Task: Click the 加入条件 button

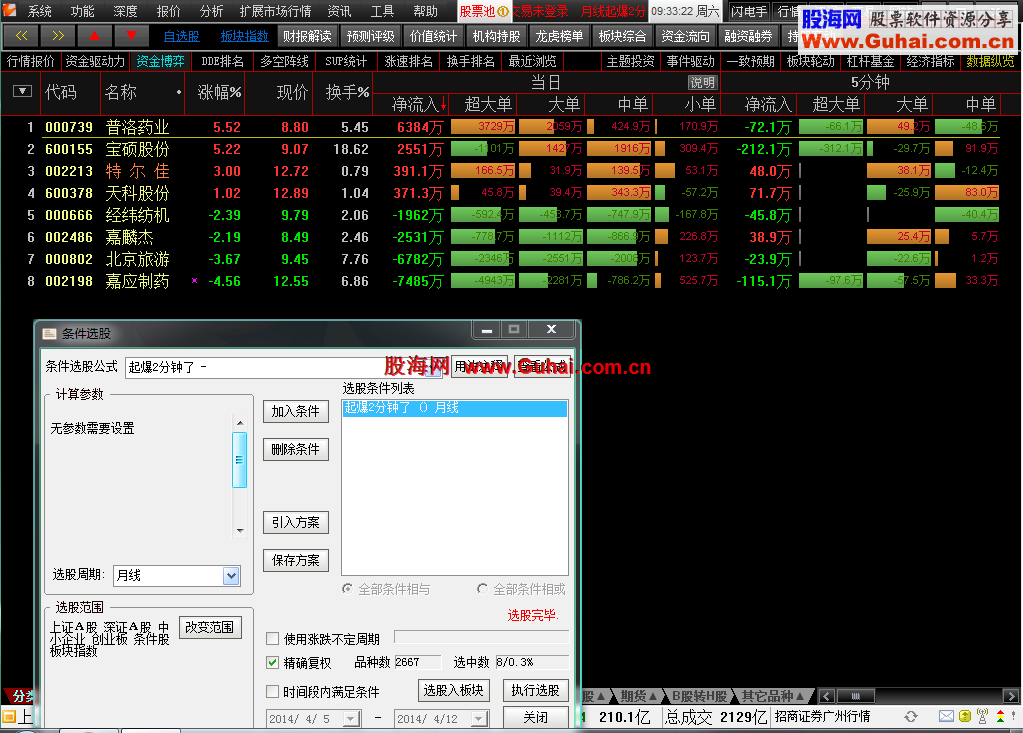Action: click(x=296, y=411)
